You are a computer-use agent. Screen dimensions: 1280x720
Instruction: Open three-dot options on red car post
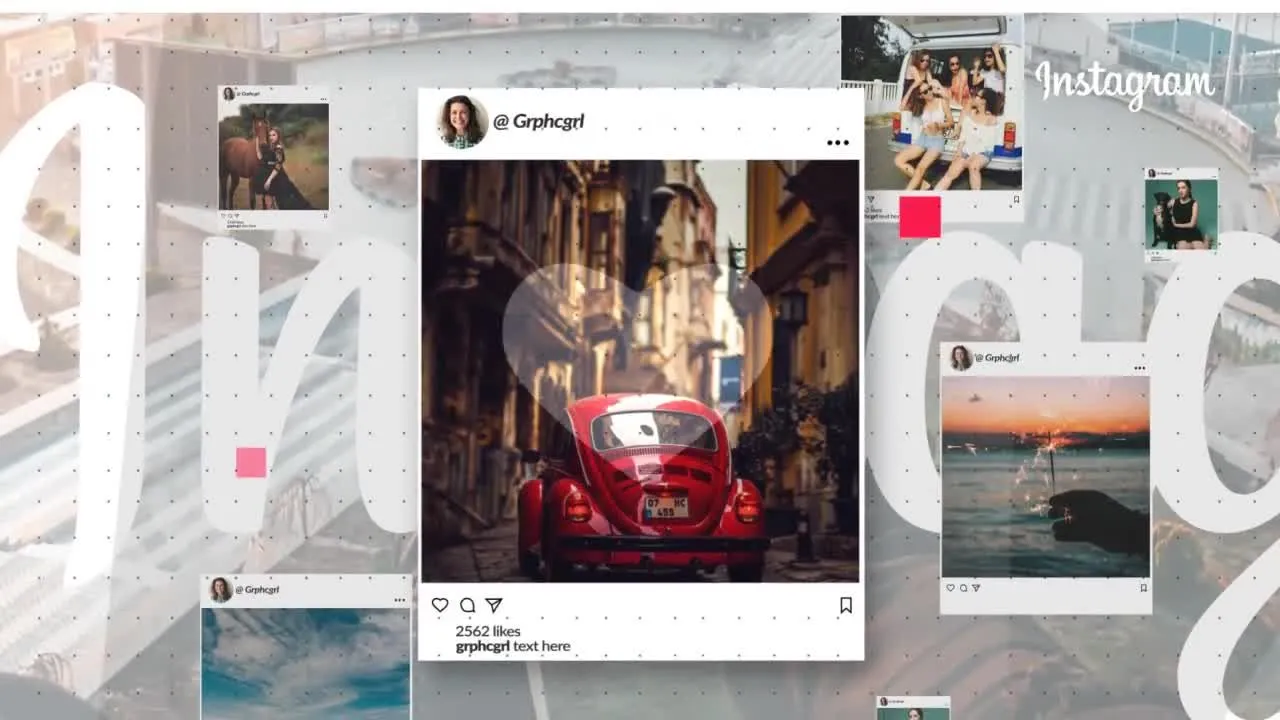(838, 143)
